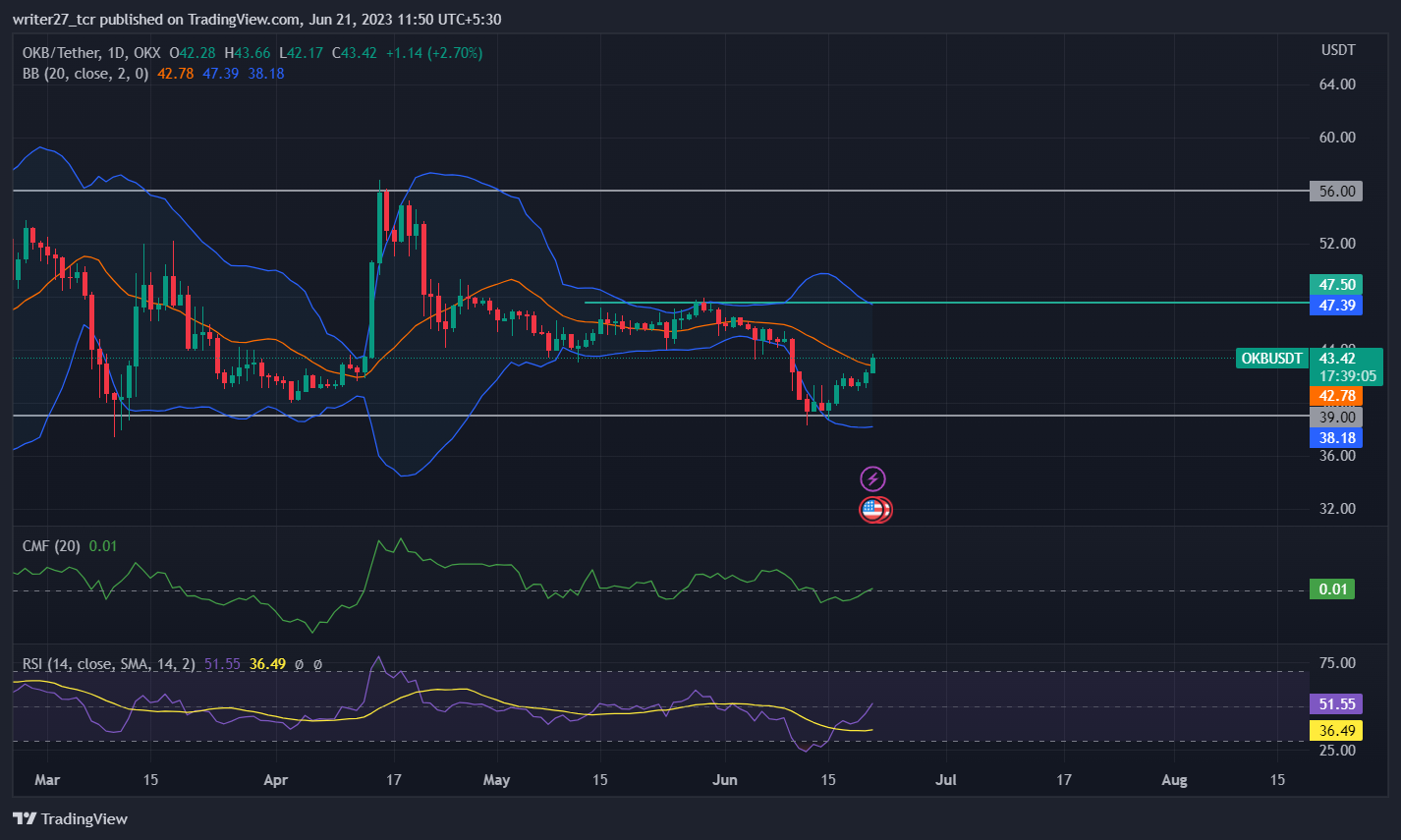Image resolution: width=1401 pixels, height=840 pixels.
Task: Click the 36.00 price scale label
Action: [1337, 456]
